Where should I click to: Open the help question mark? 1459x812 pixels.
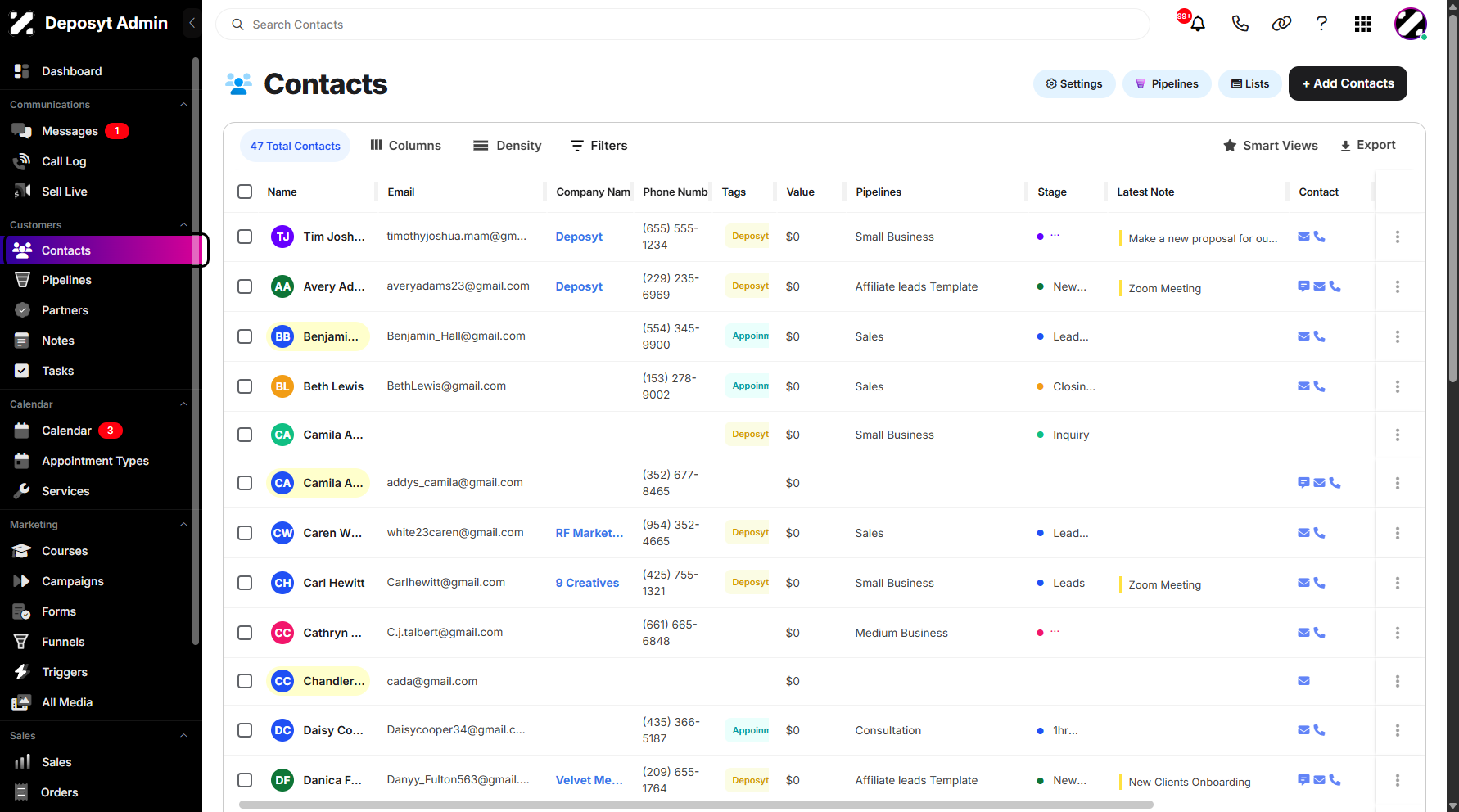pos(1321,24)
